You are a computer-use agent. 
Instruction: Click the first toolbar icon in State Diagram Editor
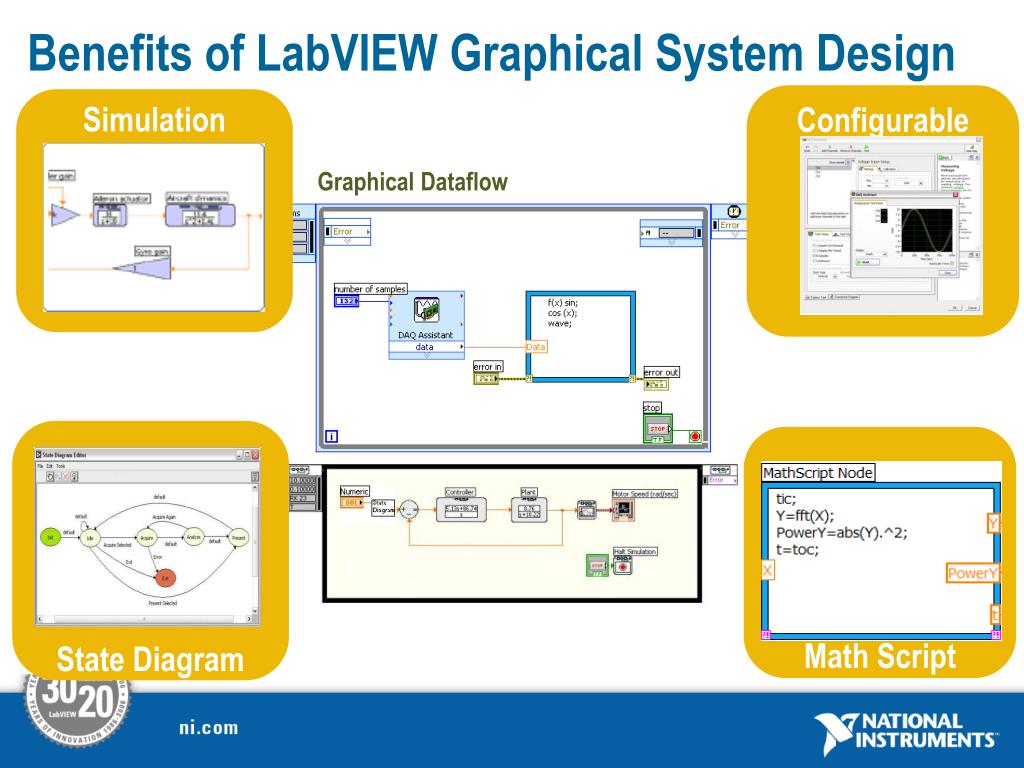coord(50,476)
